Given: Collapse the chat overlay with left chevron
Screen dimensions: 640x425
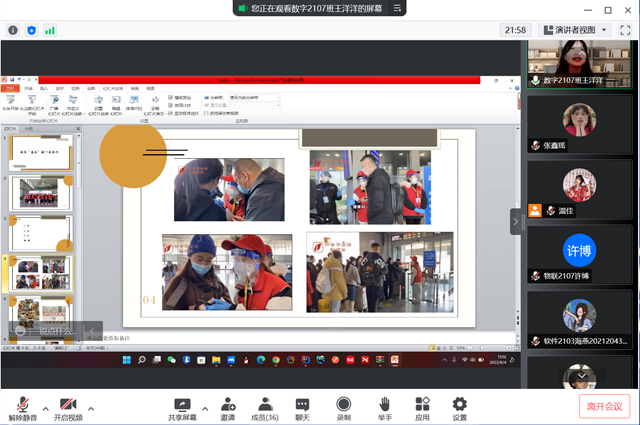Looking at the screenshot, I should (x=91, y=331).
